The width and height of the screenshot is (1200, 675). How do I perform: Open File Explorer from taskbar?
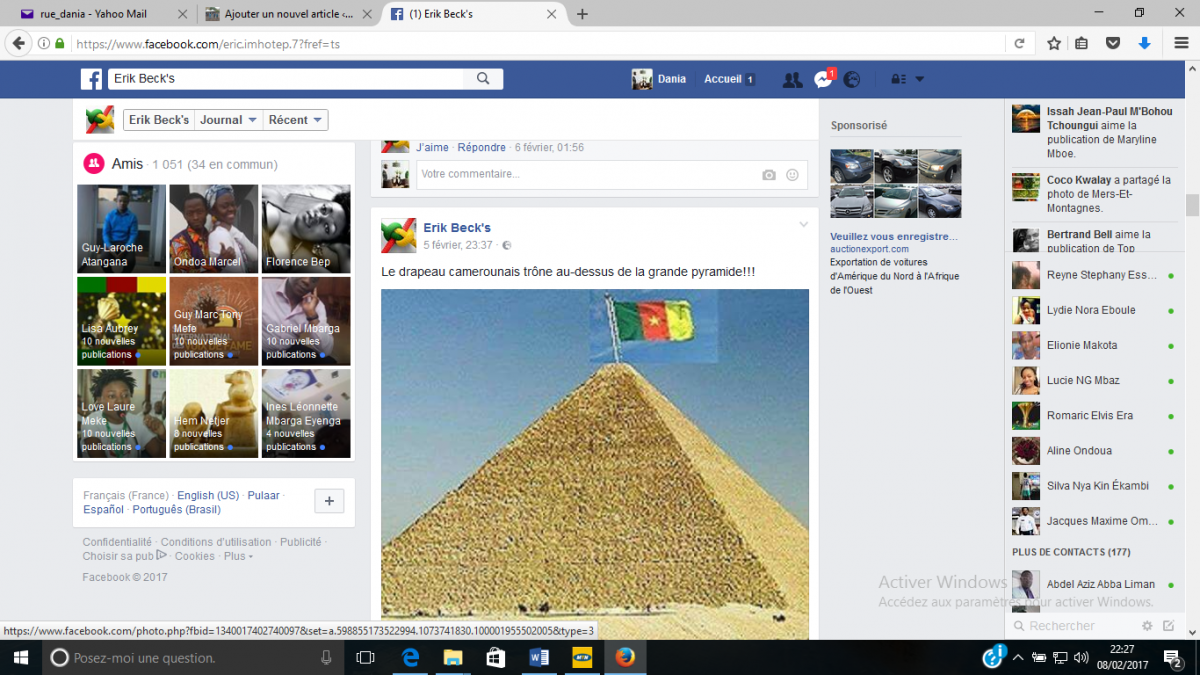point(453,658)
